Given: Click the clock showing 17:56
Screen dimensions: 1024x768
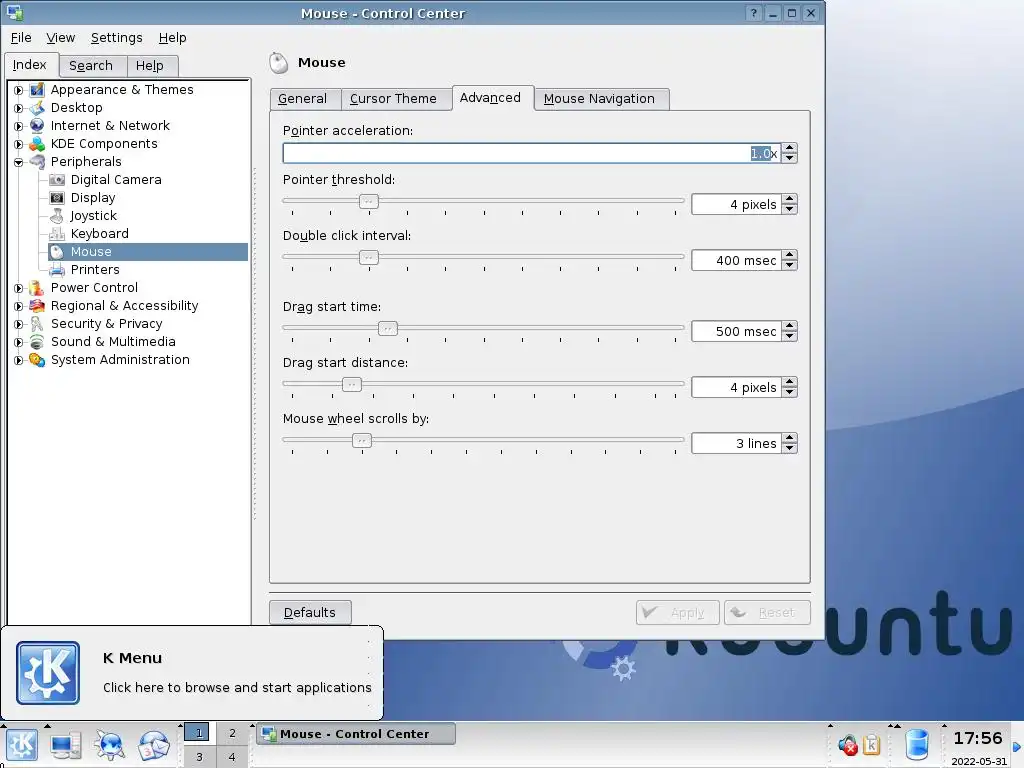Looking at the screenshot, I should 978,739.
